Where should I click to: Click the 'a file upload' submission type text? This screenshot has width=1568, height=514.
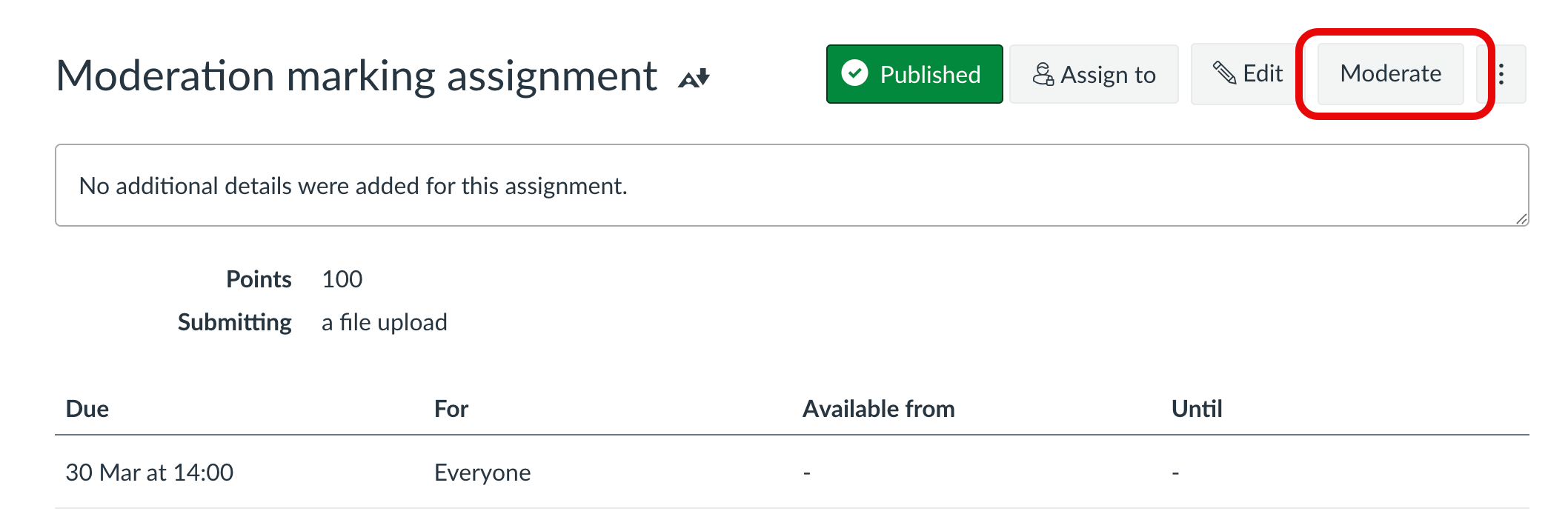(384, 322)
